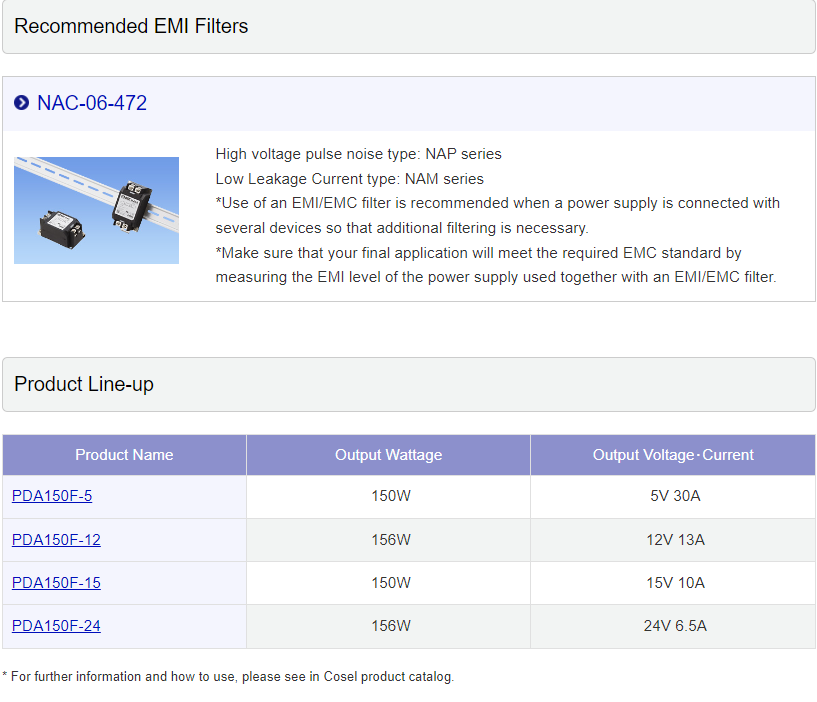The height and width of the screenshot is (702, 817).
Task: Click the Product Name column header
Action: tap(124, 455)
